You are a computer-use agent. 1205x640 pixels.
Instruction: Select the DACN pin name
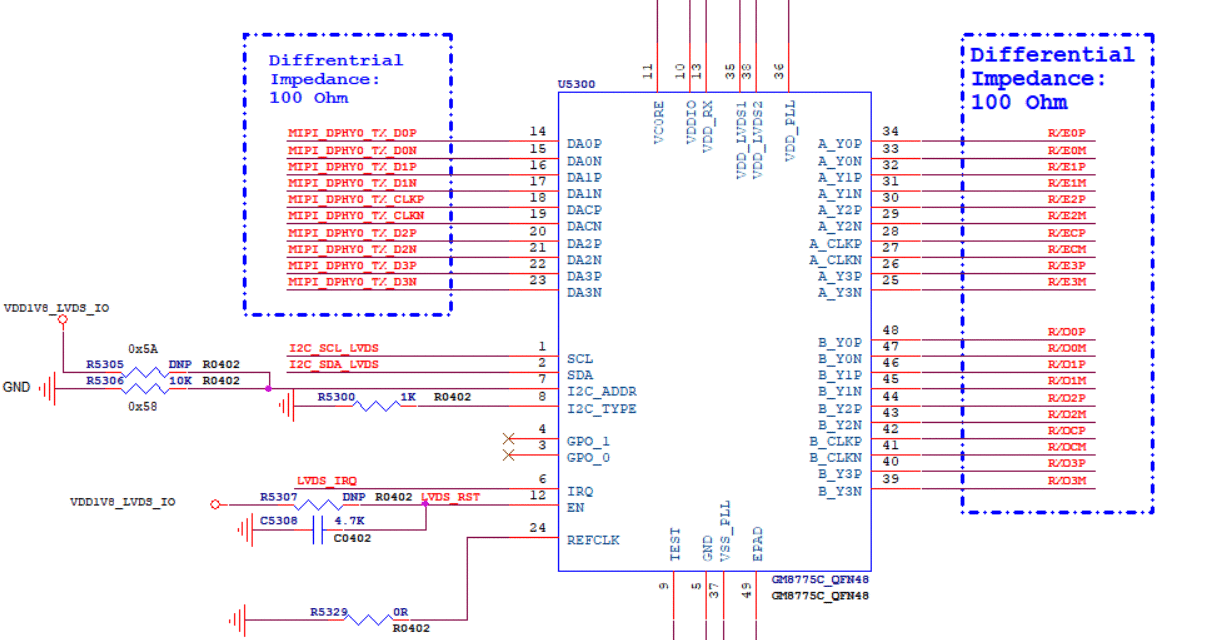[x=584, y=227]
